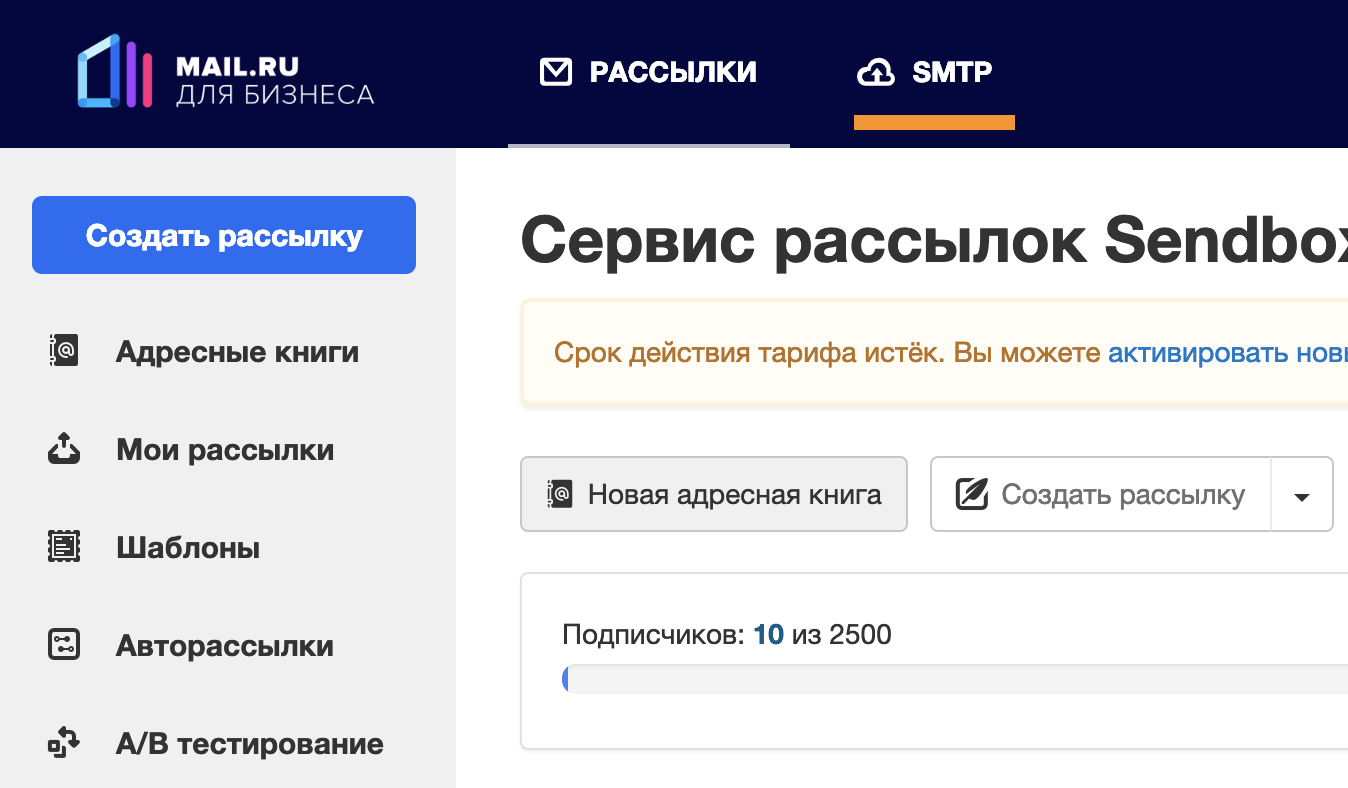1348x788 pixels.
Task: Open Шаблоны section
Action: coord(188,548)
